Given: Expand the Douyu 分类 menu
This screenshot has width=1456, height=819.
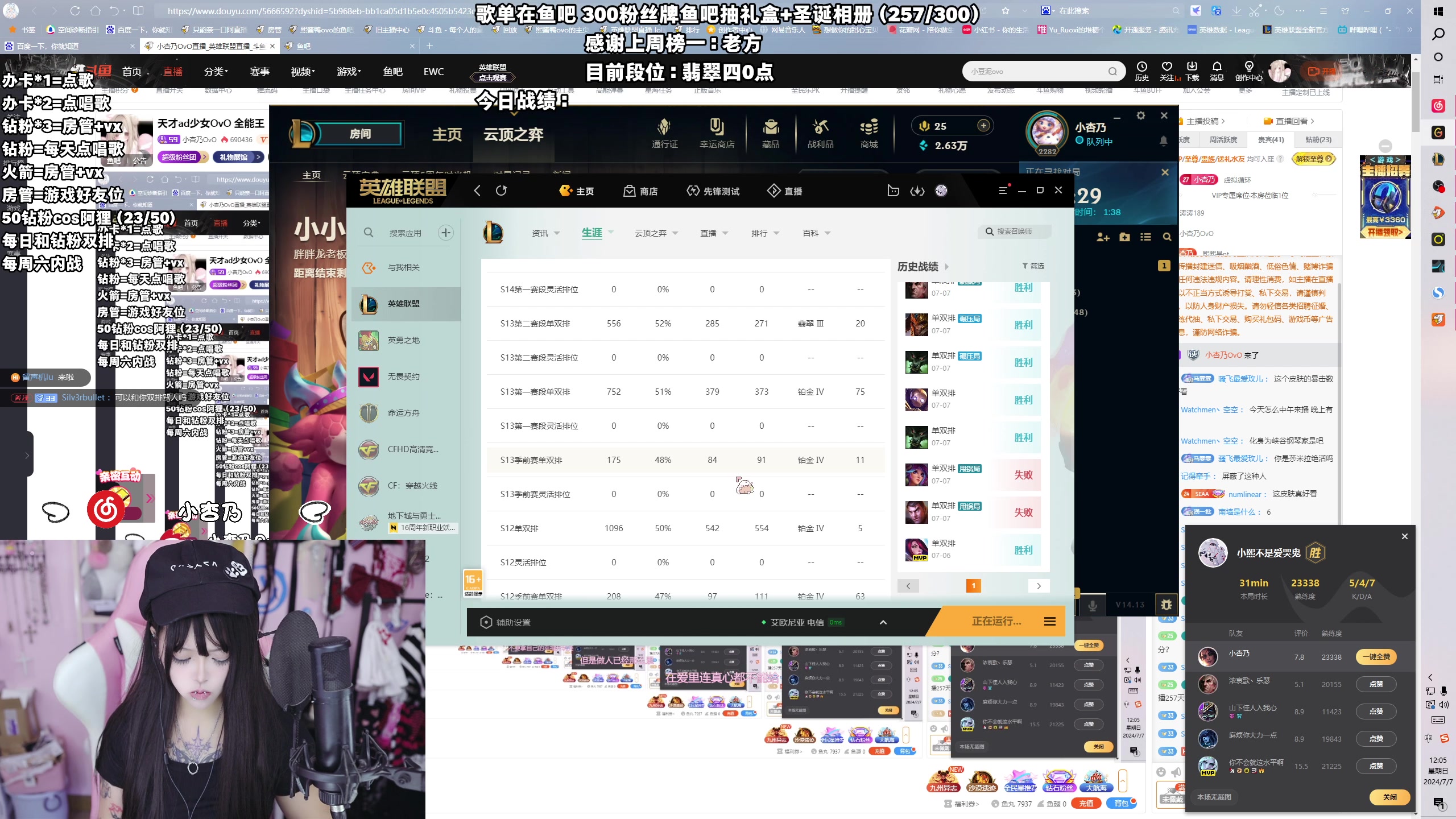Looking at the screenshot, I should tap(216, 72).
